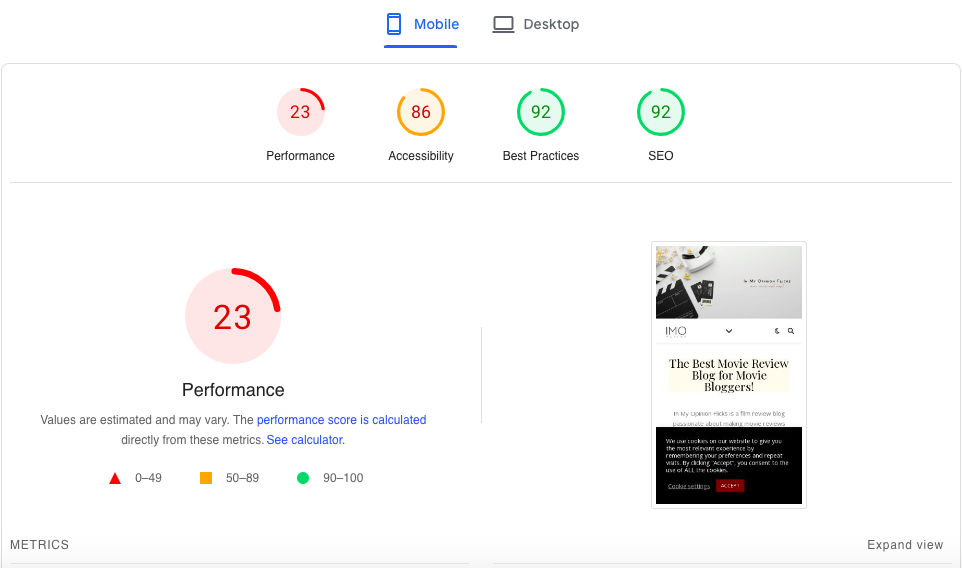Switch to the Mobile tab
Image resolution: width=962 pixels, height=568 pixels.
click(421, 25)
